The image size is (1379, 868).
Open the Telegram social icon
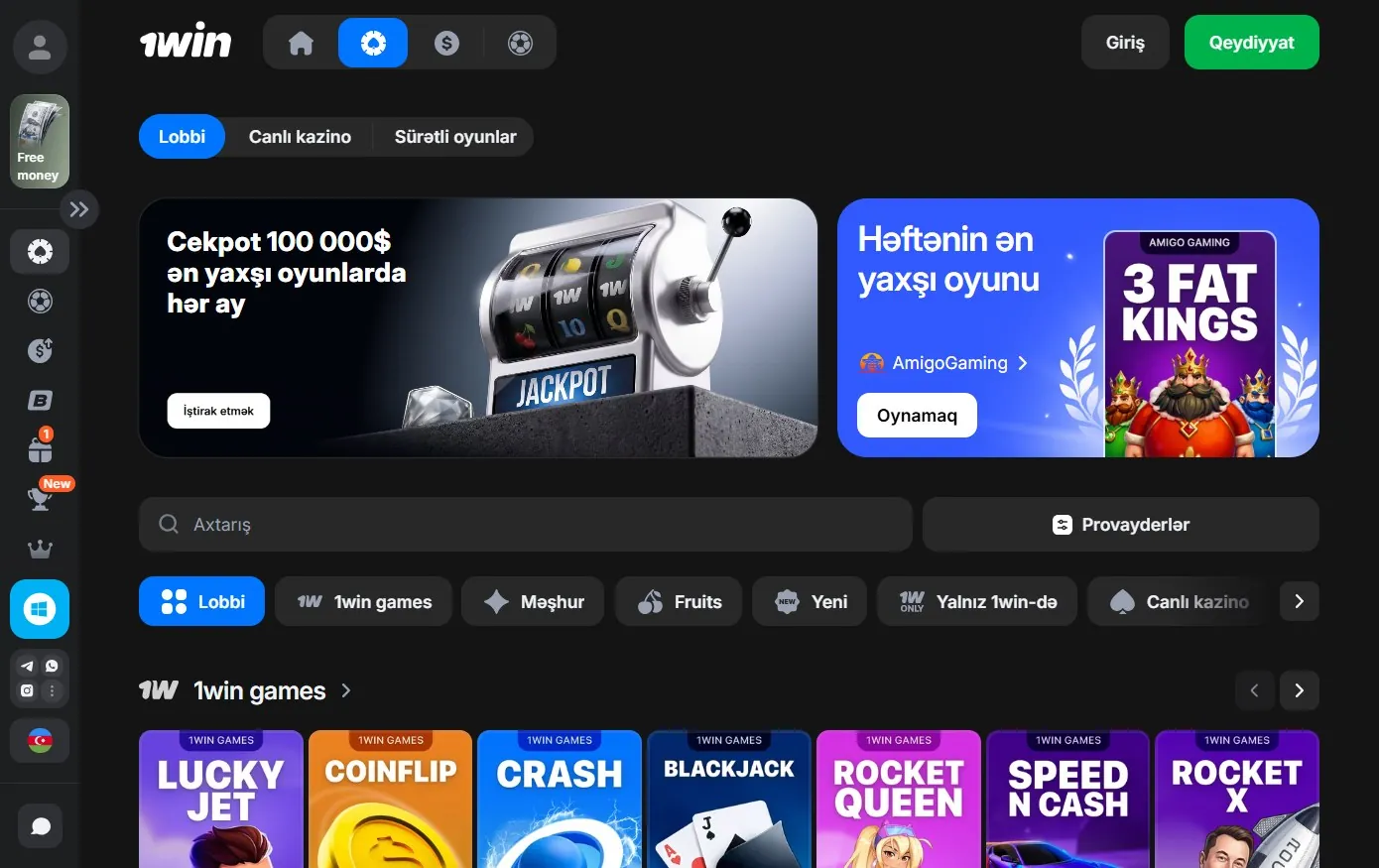coord(27,667)
